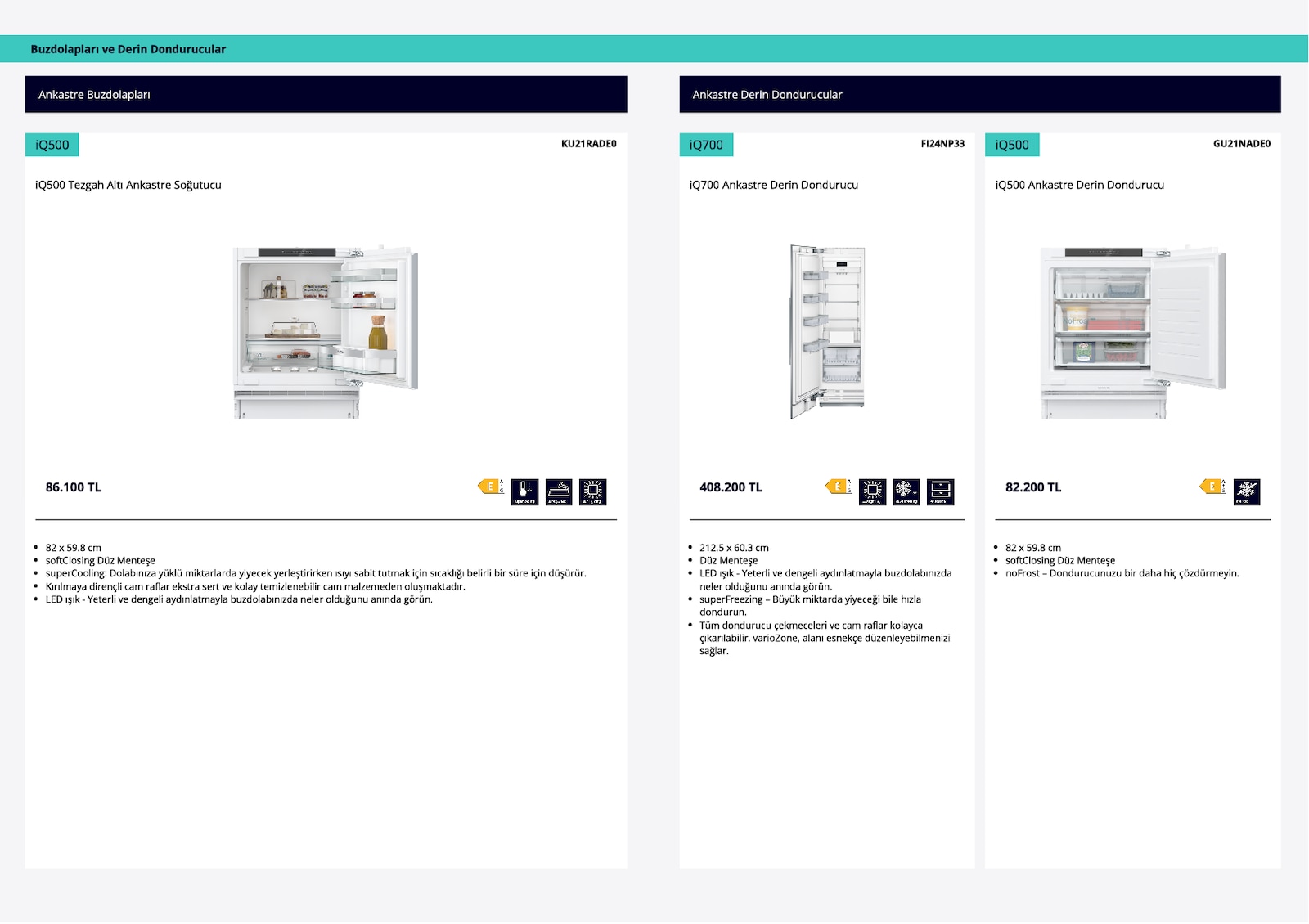Select the 'Ankastre Buzdolapları' section heading
The width and height of the screenshot is (1309, 924).
pos(94,95)
